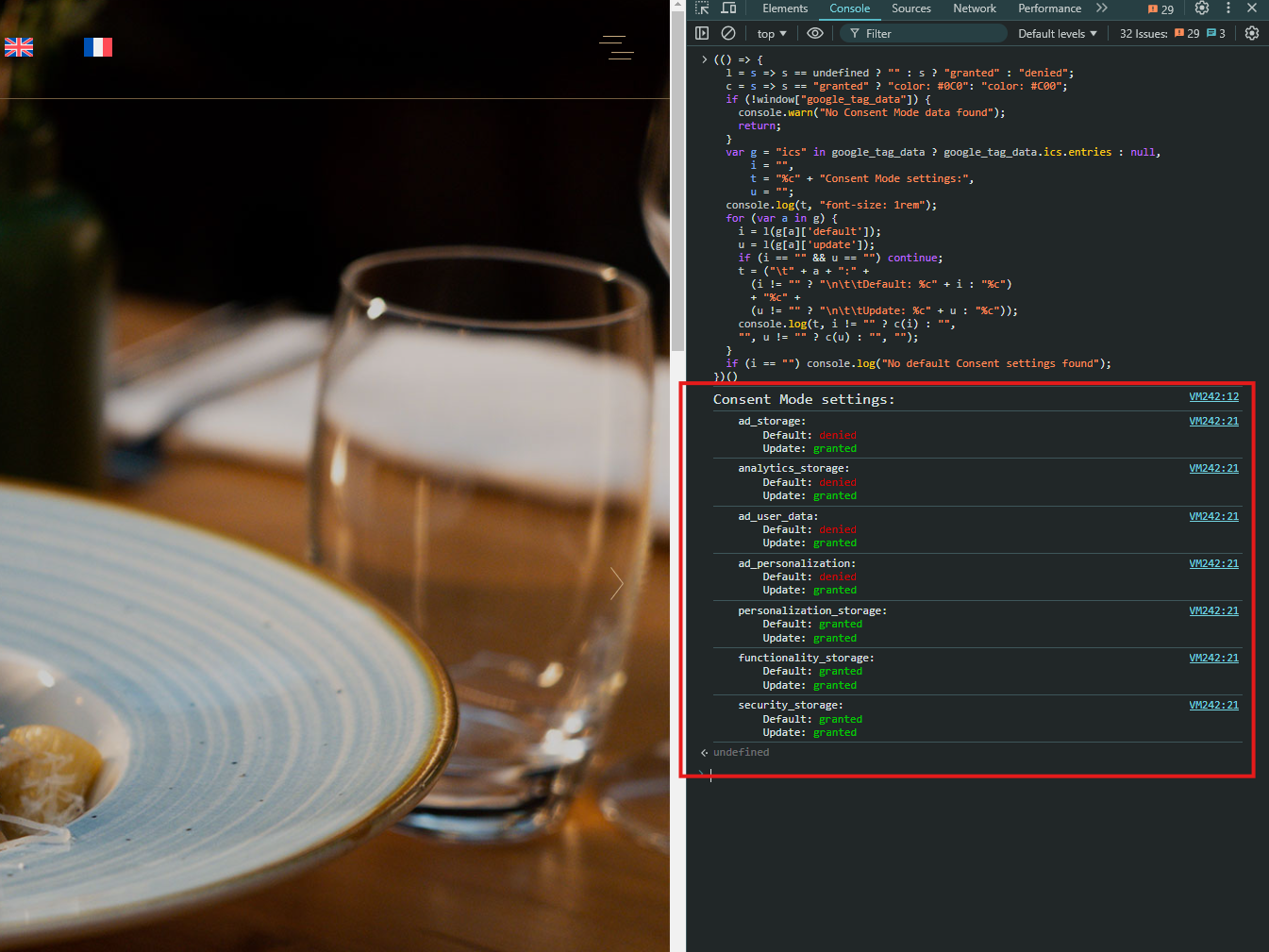Screen dimensions: 1269x952
Task: Toggle the console sidebar
Action: pos(702,33)
